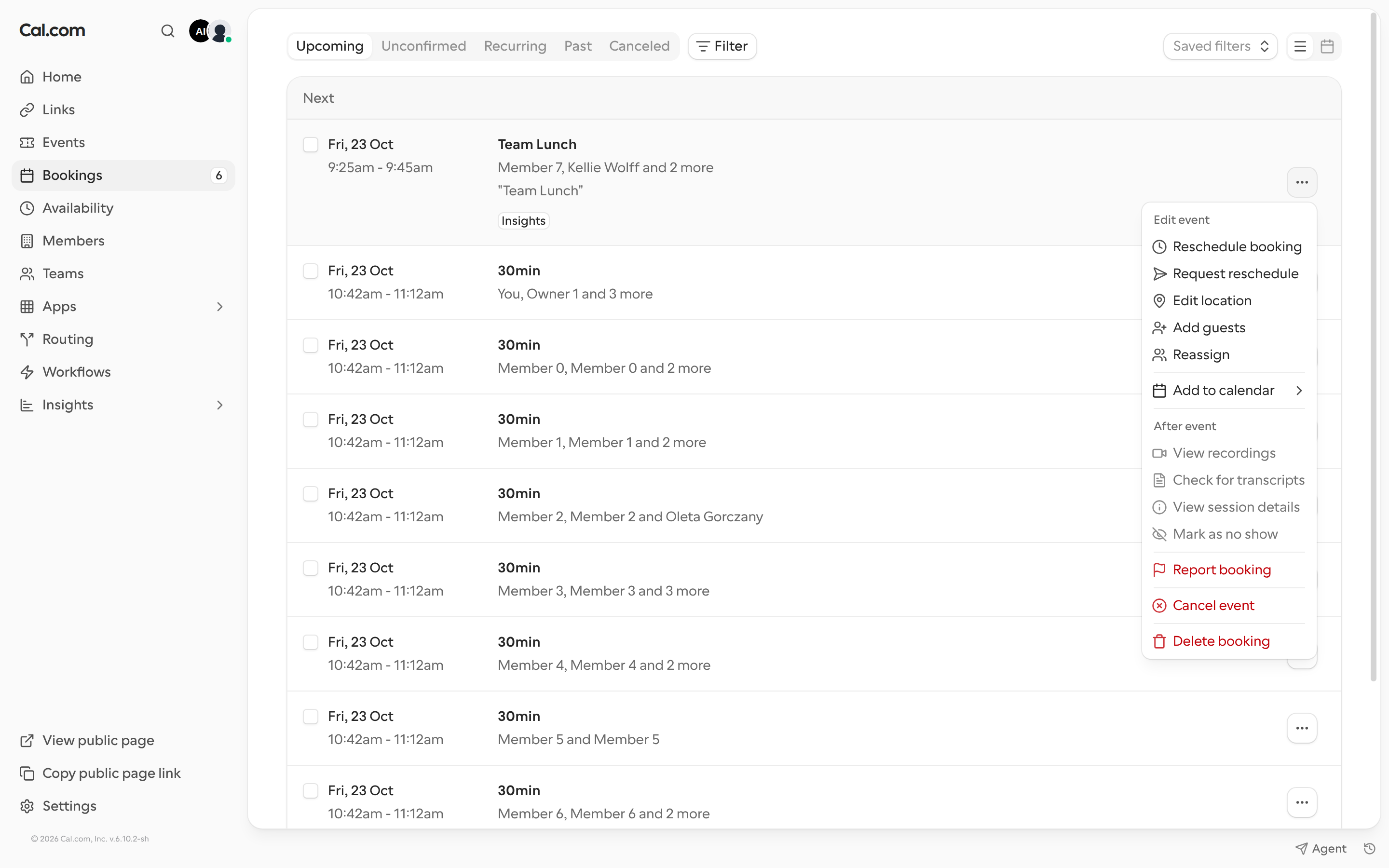This screenshot has width=1389, height=868.
Task: Expand the Insights sidebar section
Action: (219, 405)
